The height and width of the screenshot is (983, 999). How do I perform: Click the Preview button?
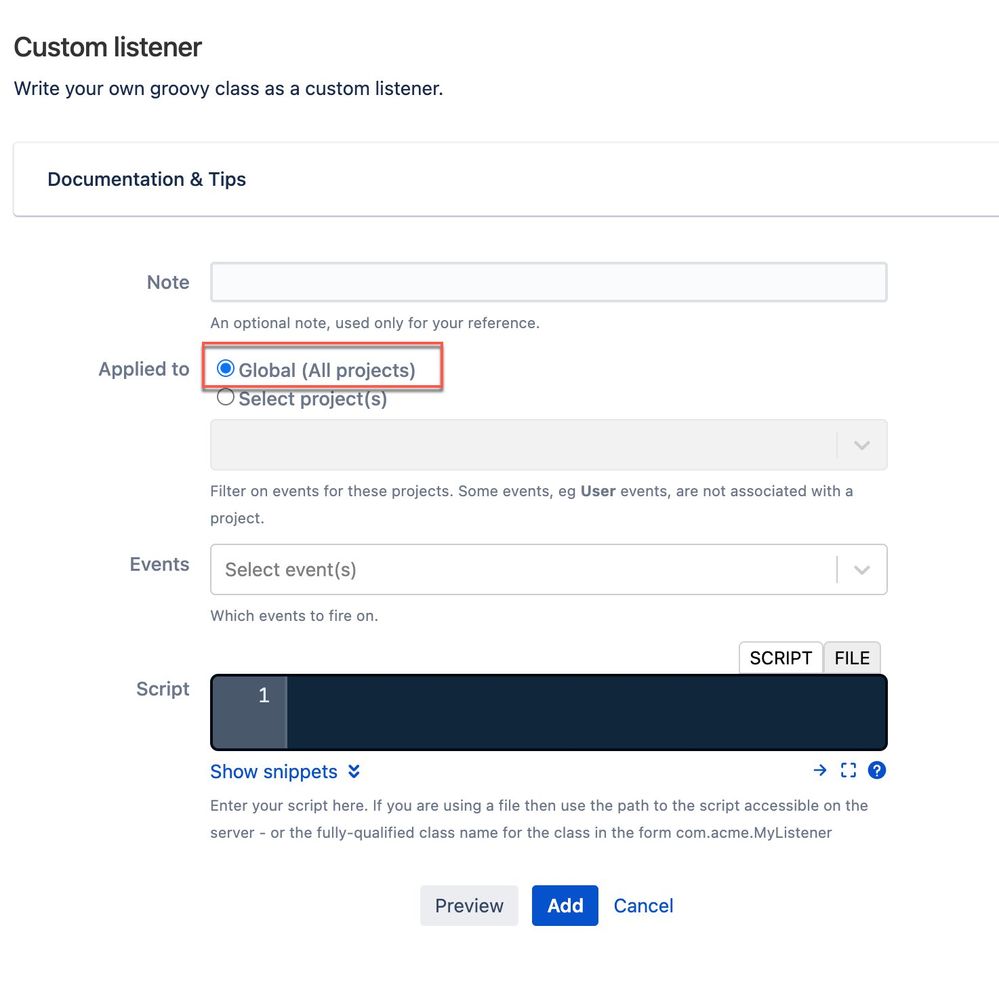coord(469,905)
